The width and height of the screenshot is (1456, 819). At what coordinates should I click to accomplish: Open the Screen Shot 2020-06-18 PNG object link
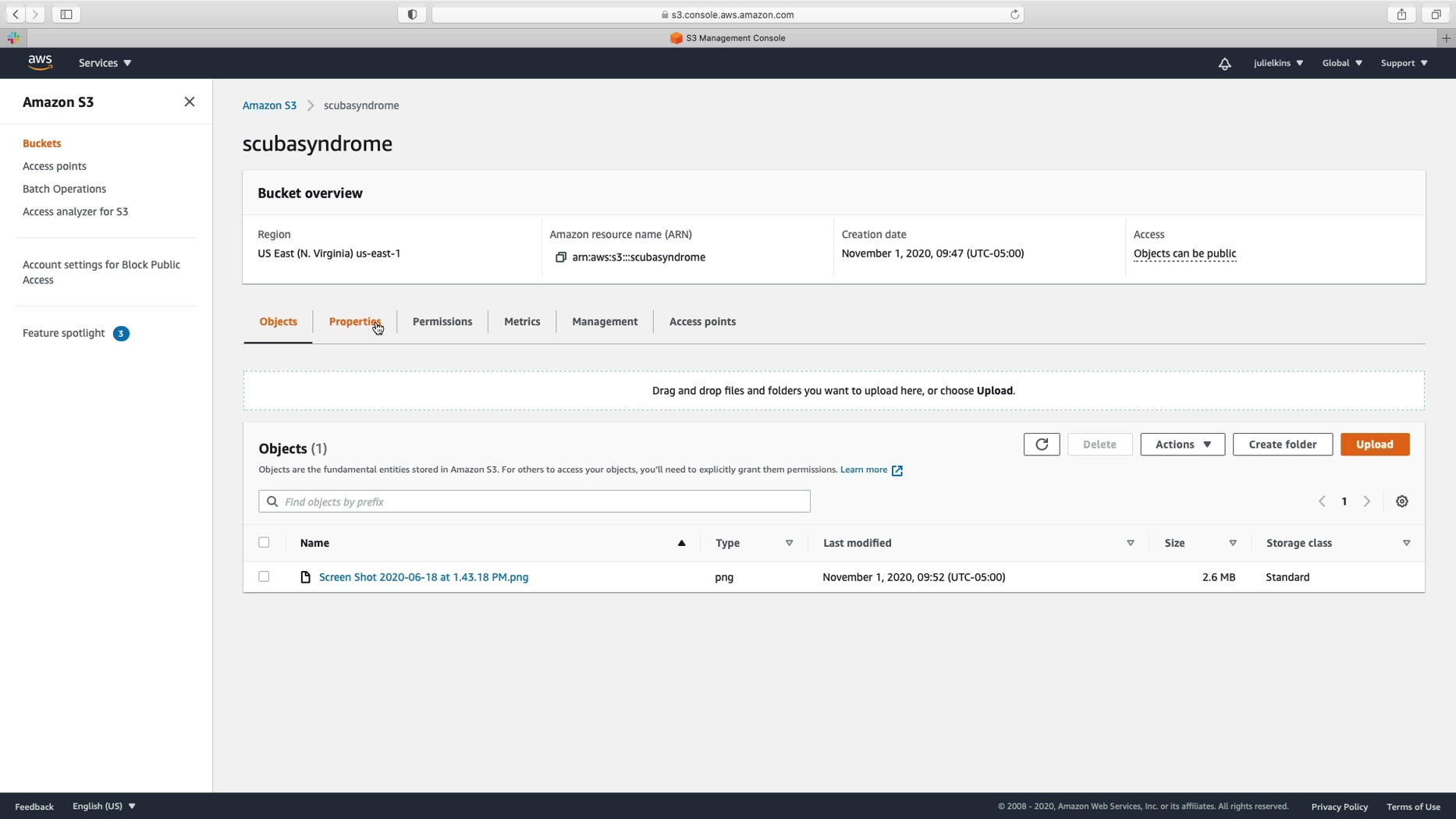pos(424,577)
